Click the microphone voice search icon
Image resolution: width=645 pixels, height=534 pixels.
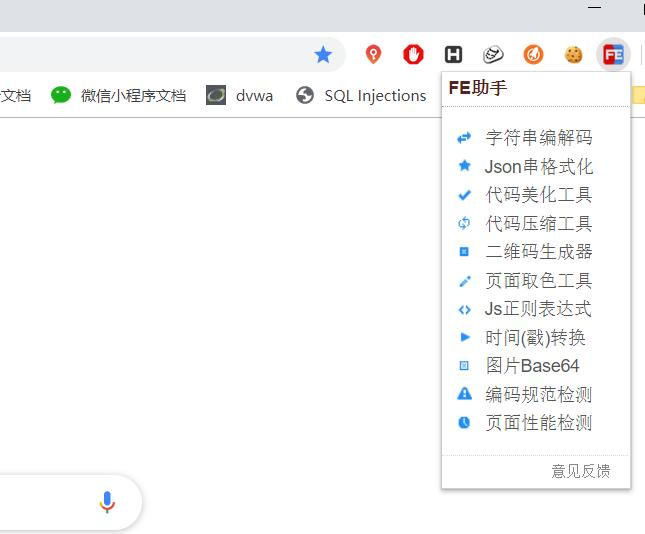(x=107, y=502)
